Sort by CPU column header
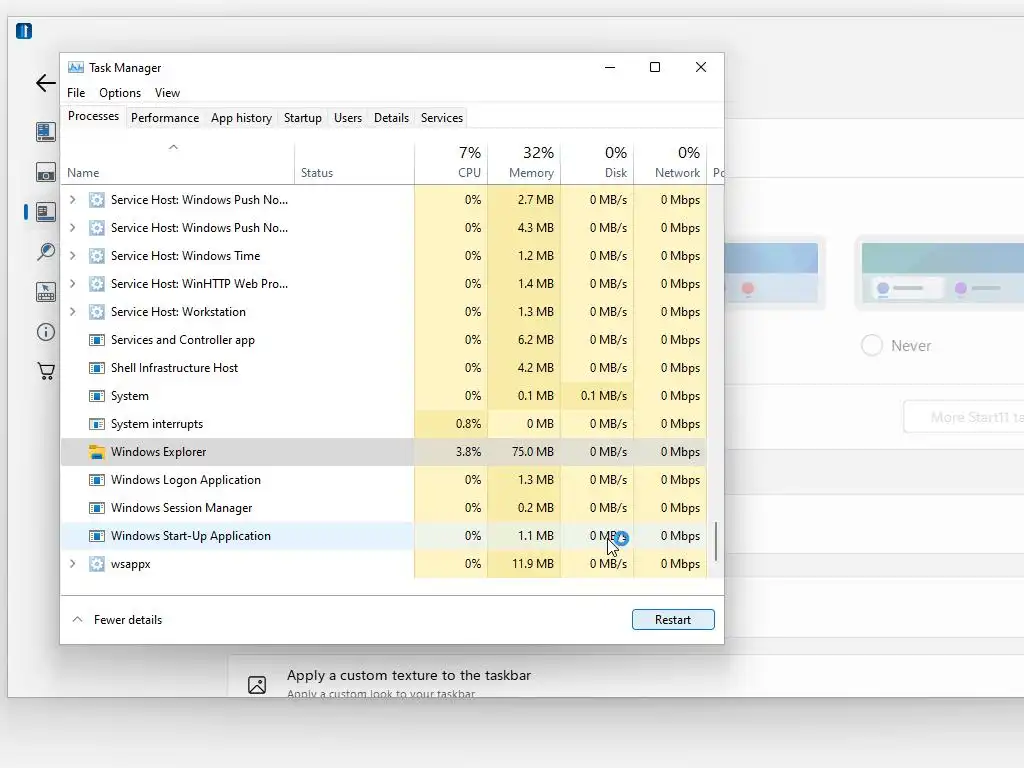 click(451, 163)
